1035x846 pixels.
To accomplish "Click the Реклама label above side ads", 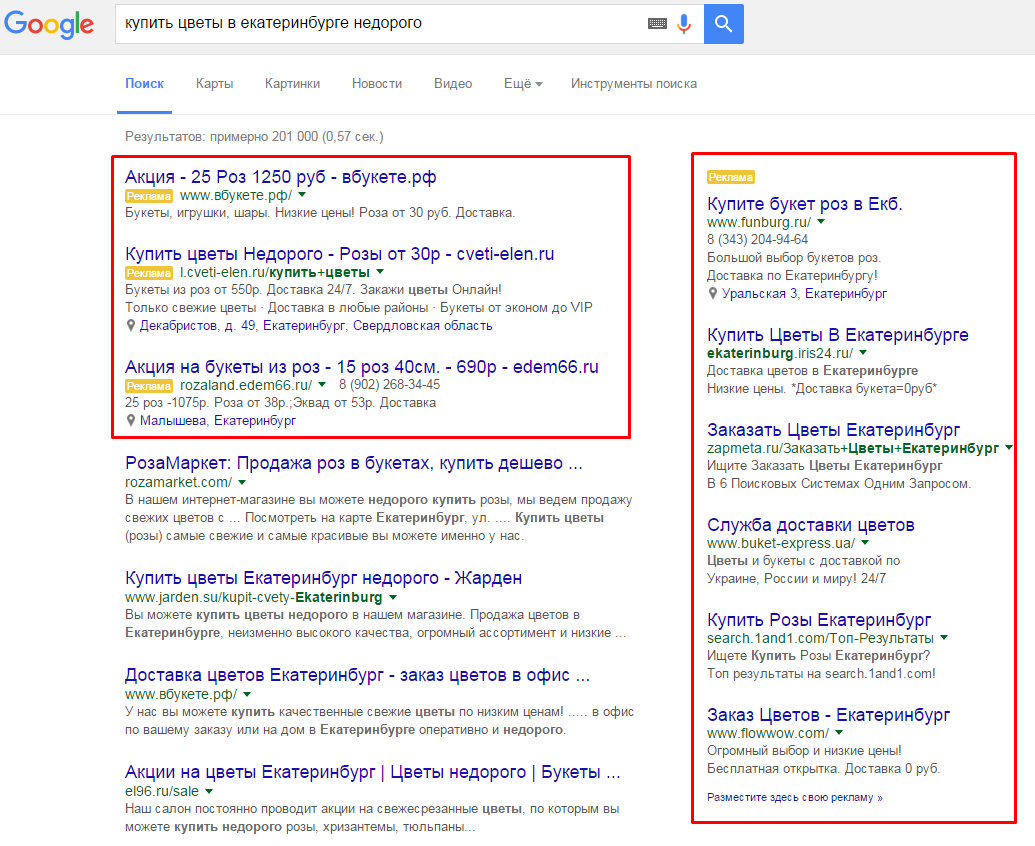I will [x=731, y=177].
